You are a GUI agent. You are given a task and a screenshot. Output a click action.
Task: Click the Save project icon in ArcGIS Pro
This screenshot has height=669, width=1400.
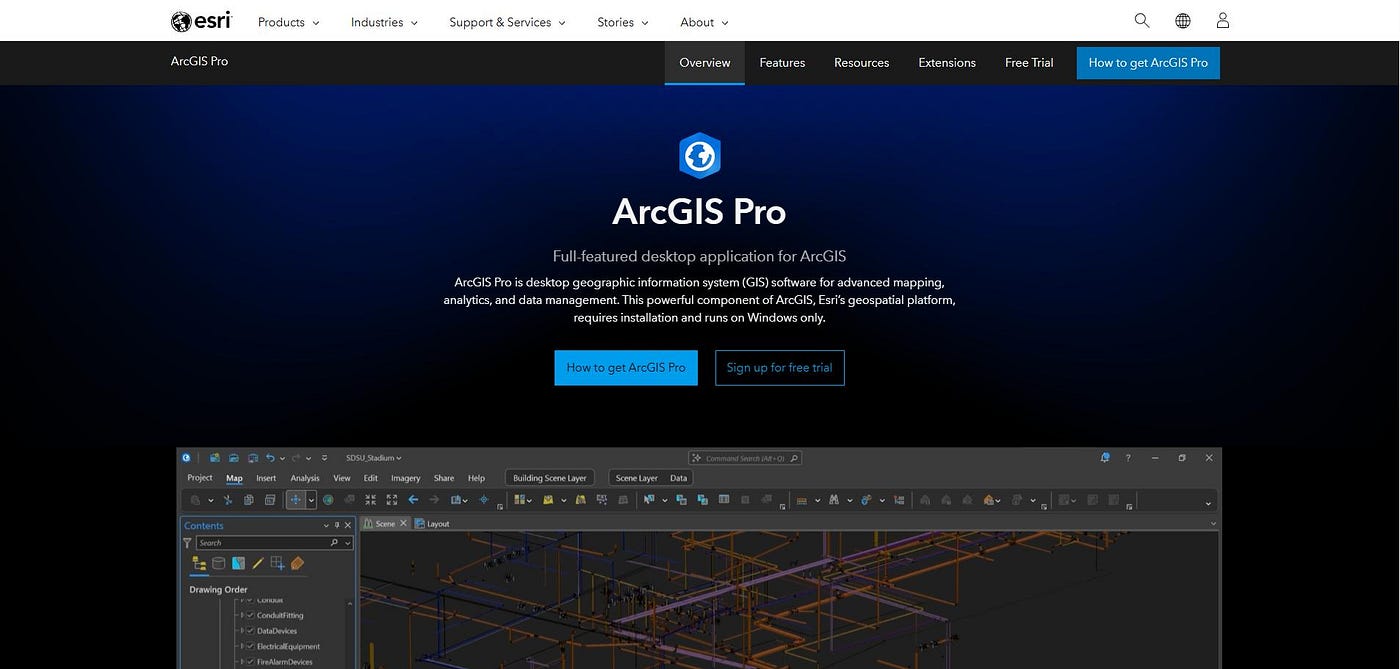point(253,458)
